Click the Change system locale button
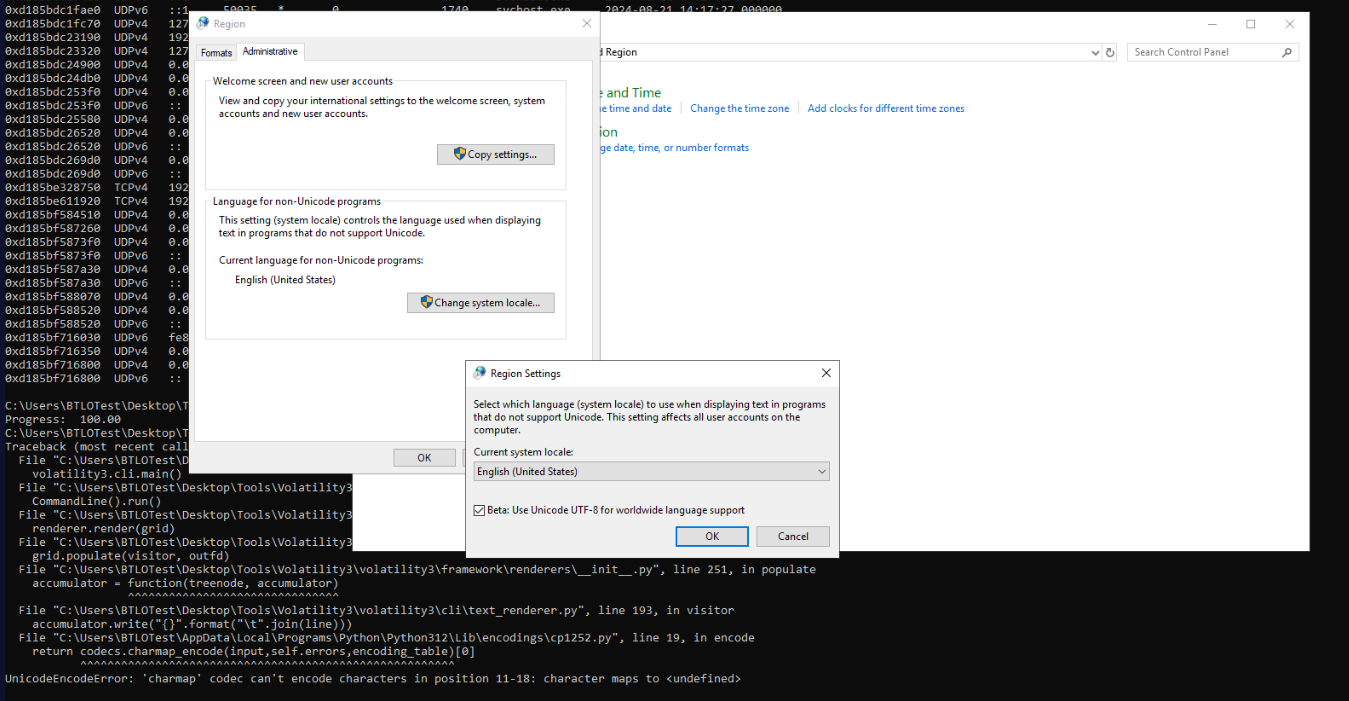Viewport: 1349px width, 701px height. pos(480,302)
